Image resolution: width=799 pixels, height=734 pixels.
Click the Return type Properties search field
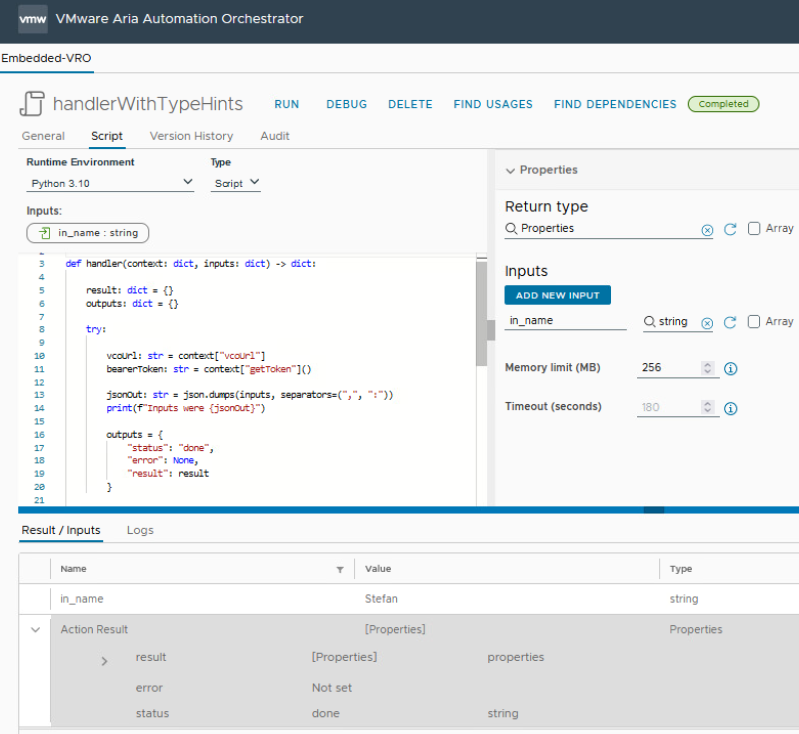coord(609,228)
